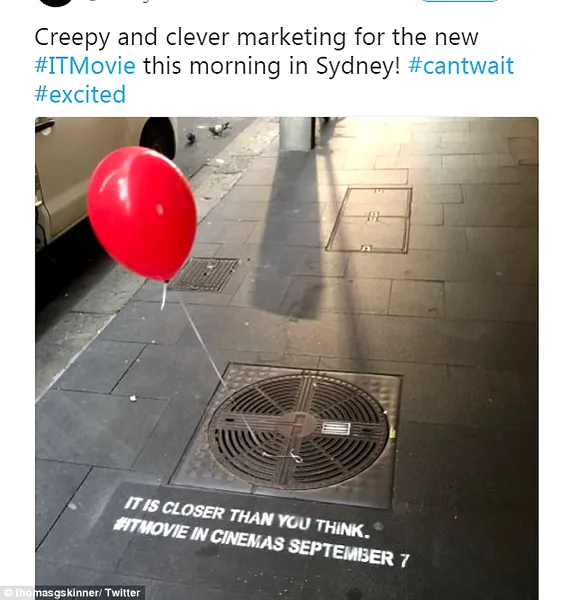Viewport: 571px width, 600px height.
Task: Click the "IT IS CLOSER THAN YOU THINK" stencil
Action: [x=247, y=517]
